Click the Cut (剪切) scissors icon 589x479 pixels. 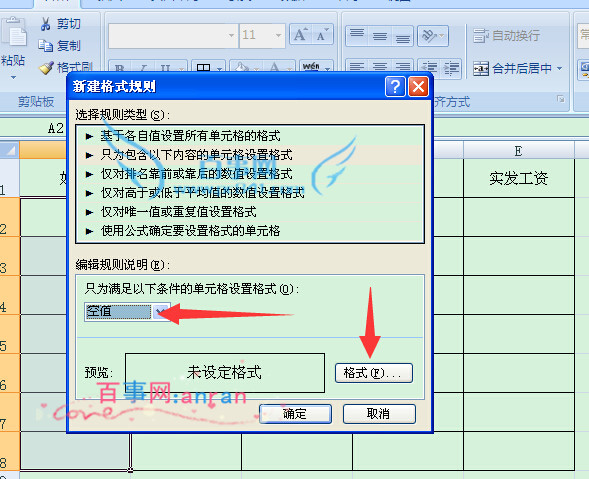coord(45,24)
